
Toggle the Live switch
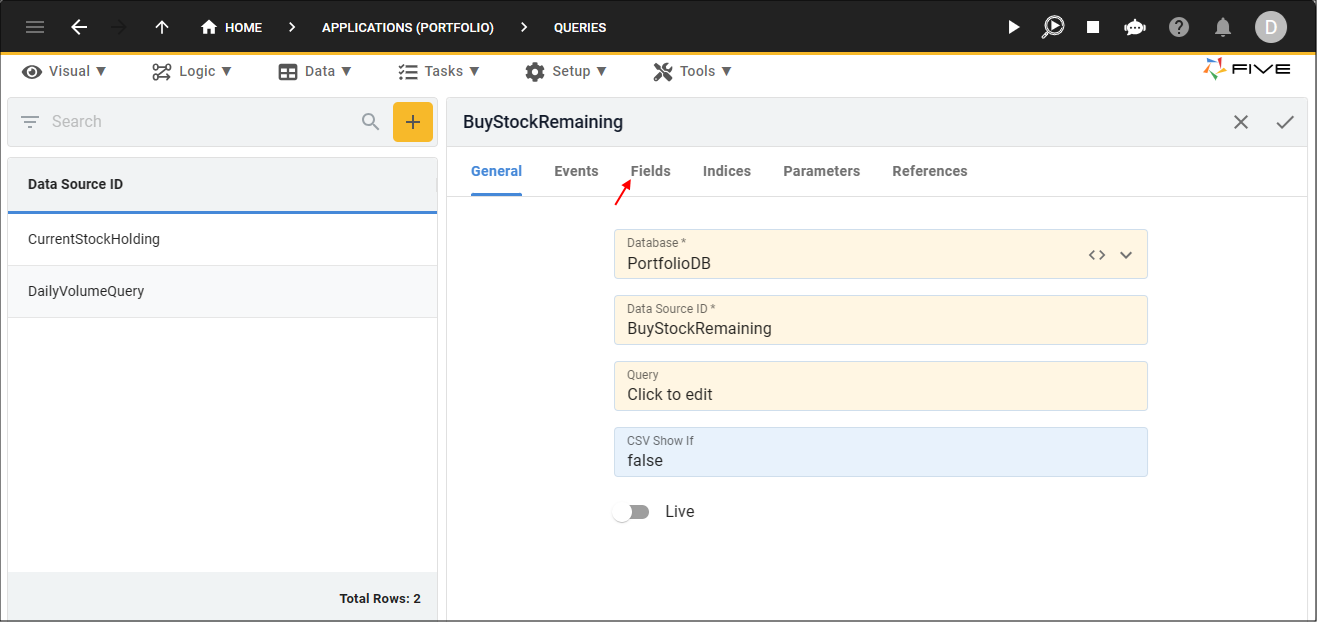(631, 512)
